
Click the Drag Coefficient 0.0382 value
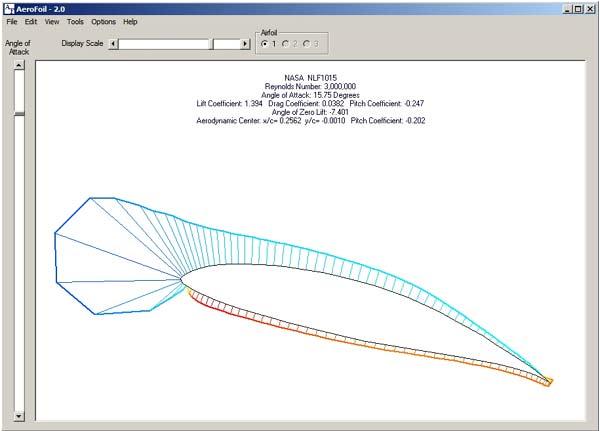pyautogui.click(x=306, y=103)
